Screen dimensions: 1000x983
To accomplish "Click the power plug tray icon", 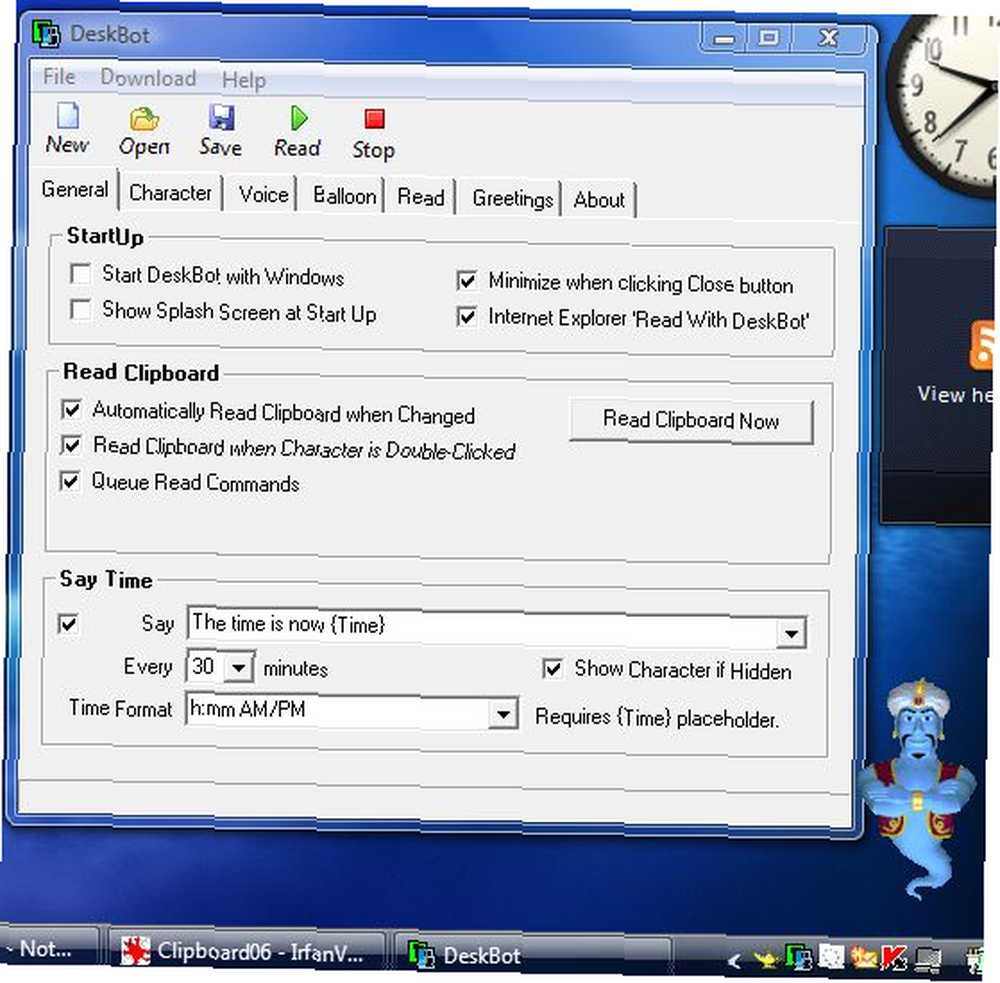I will click(974, 960).
